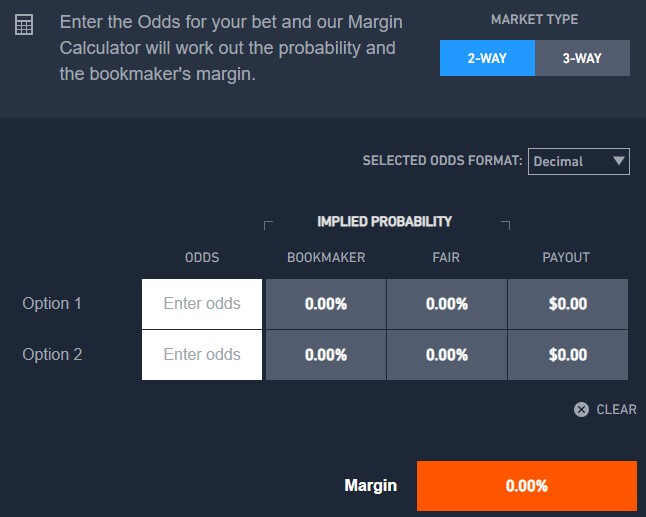Viewport: 646px width, 517px height.
Task: Click the PAYOUT column header
Action: pos(567,257)
